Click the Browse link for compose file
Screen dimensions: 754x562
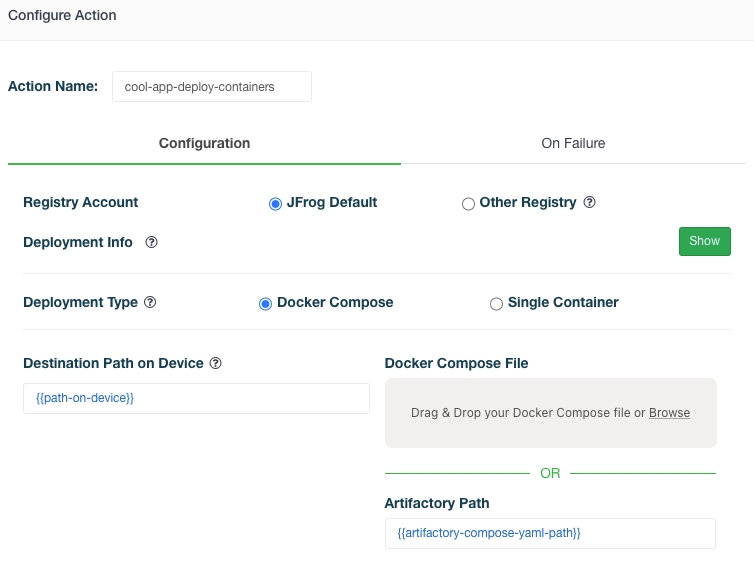point(669,412)
